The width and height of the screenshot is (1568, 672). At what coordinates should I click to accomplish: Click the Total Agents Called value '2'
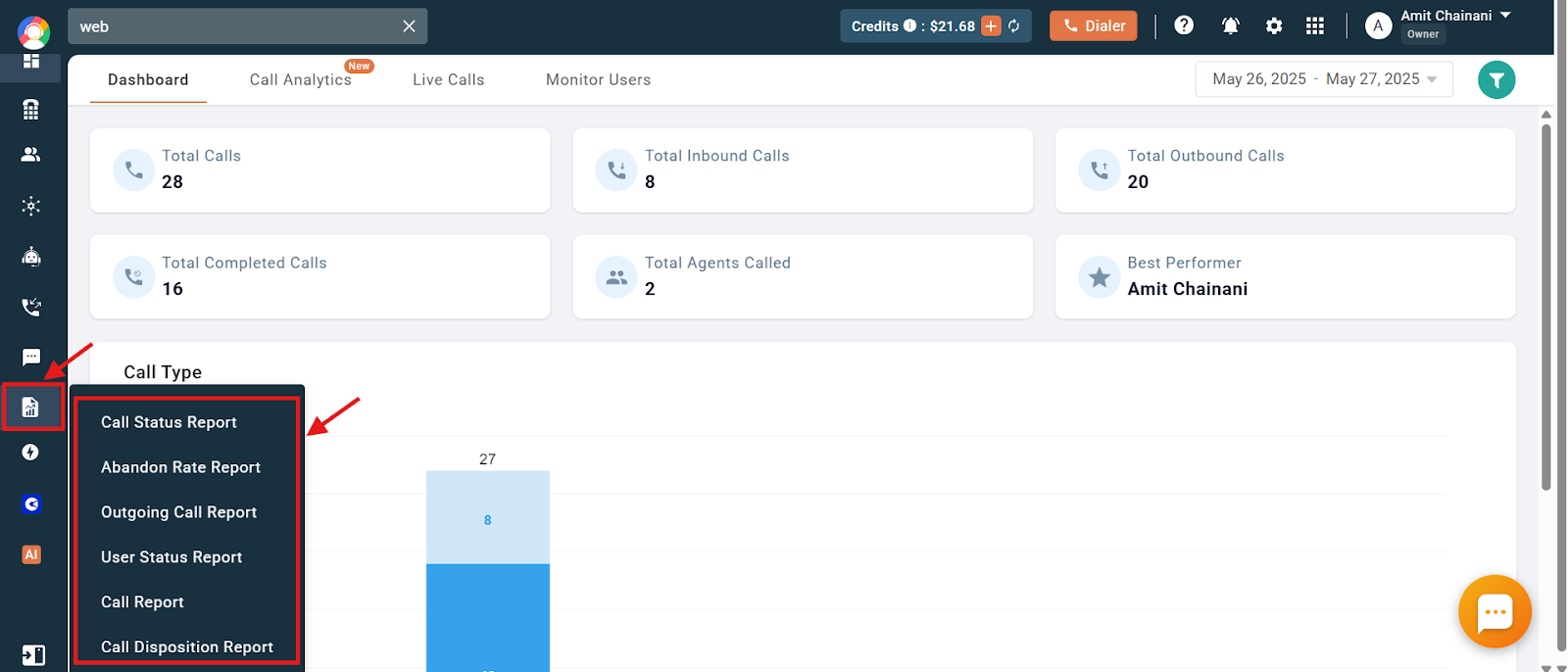tap(650, 289)
